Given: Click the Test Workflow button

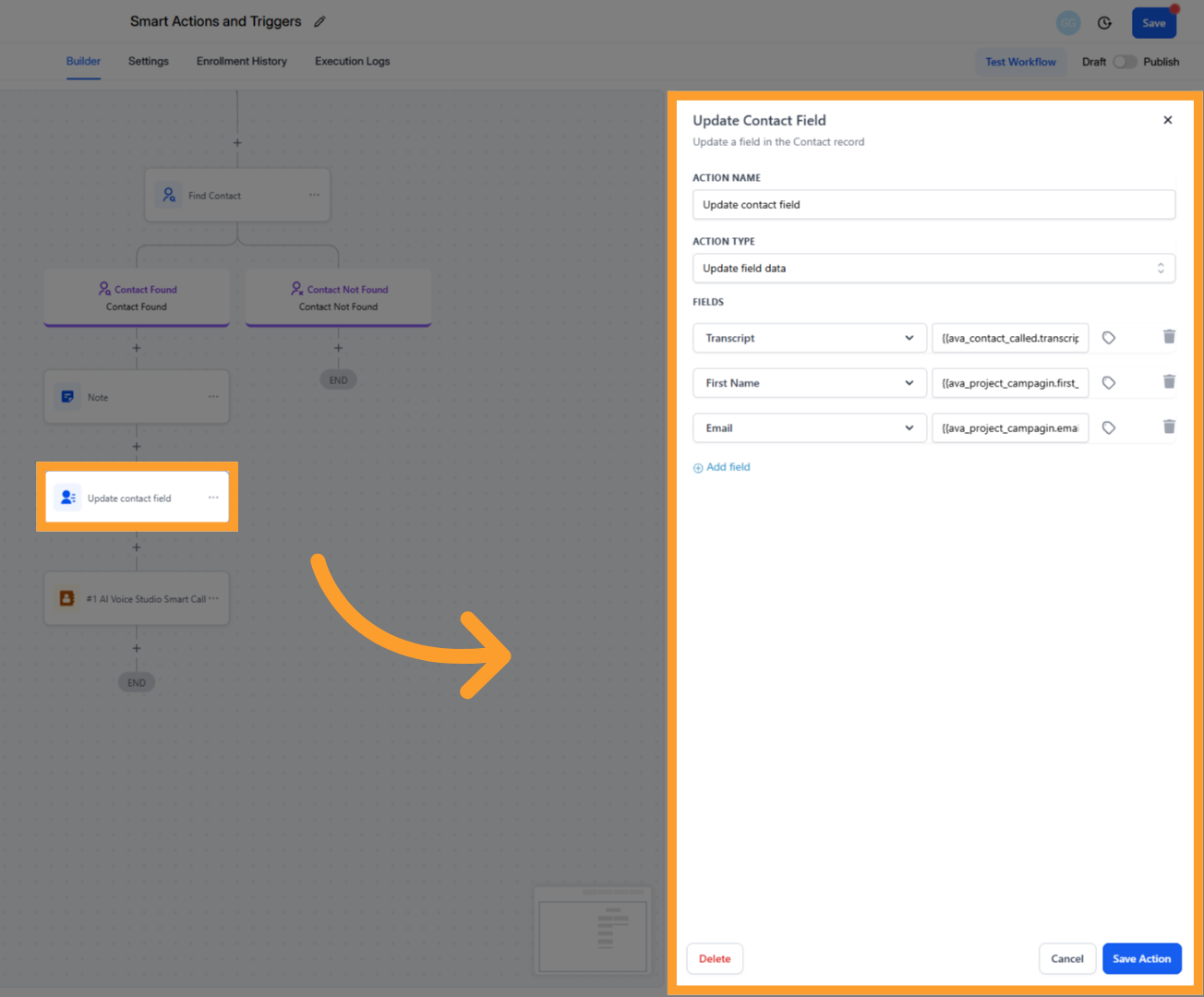Looking at the screenshot, I should click(1020, 62).
